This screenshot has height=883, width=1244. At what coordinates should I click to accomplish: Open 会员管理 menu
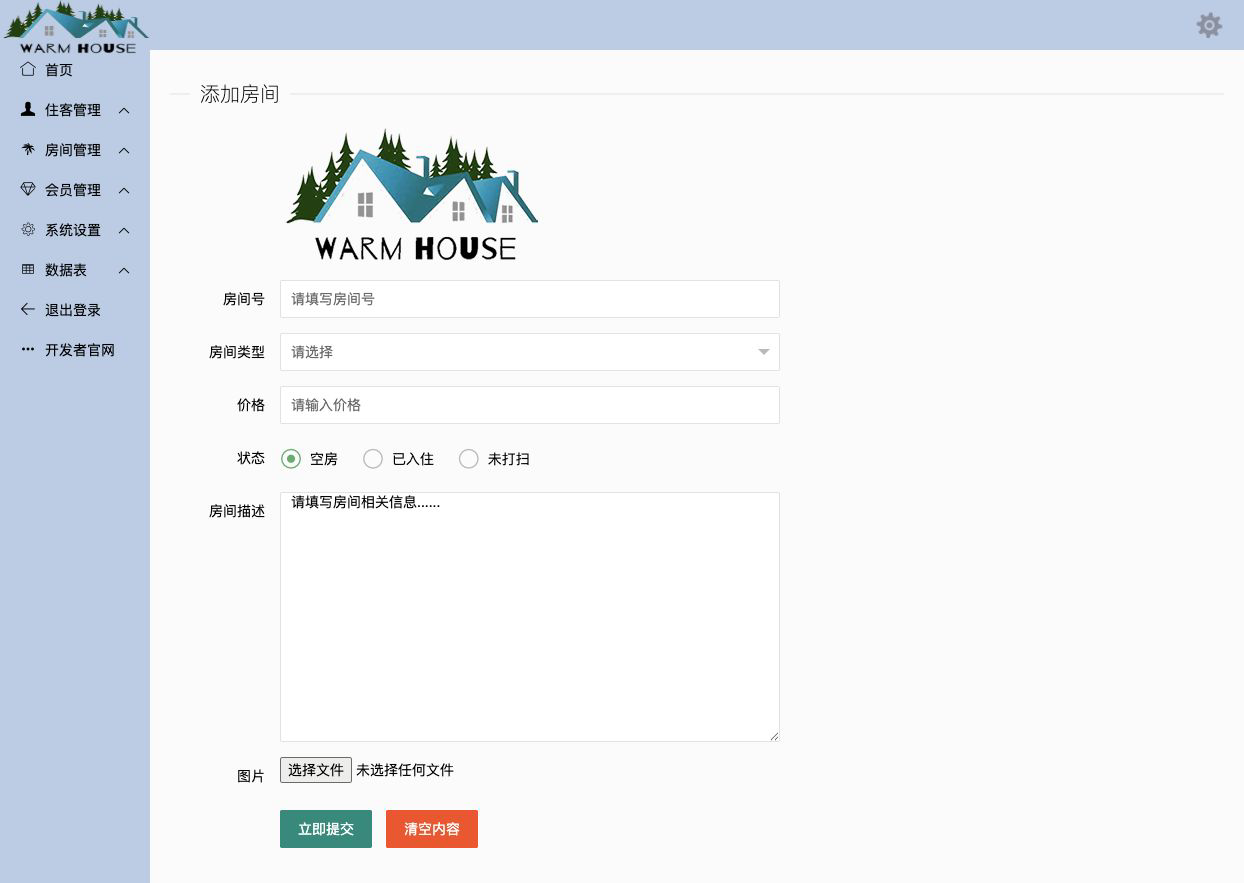pos(75,190)
